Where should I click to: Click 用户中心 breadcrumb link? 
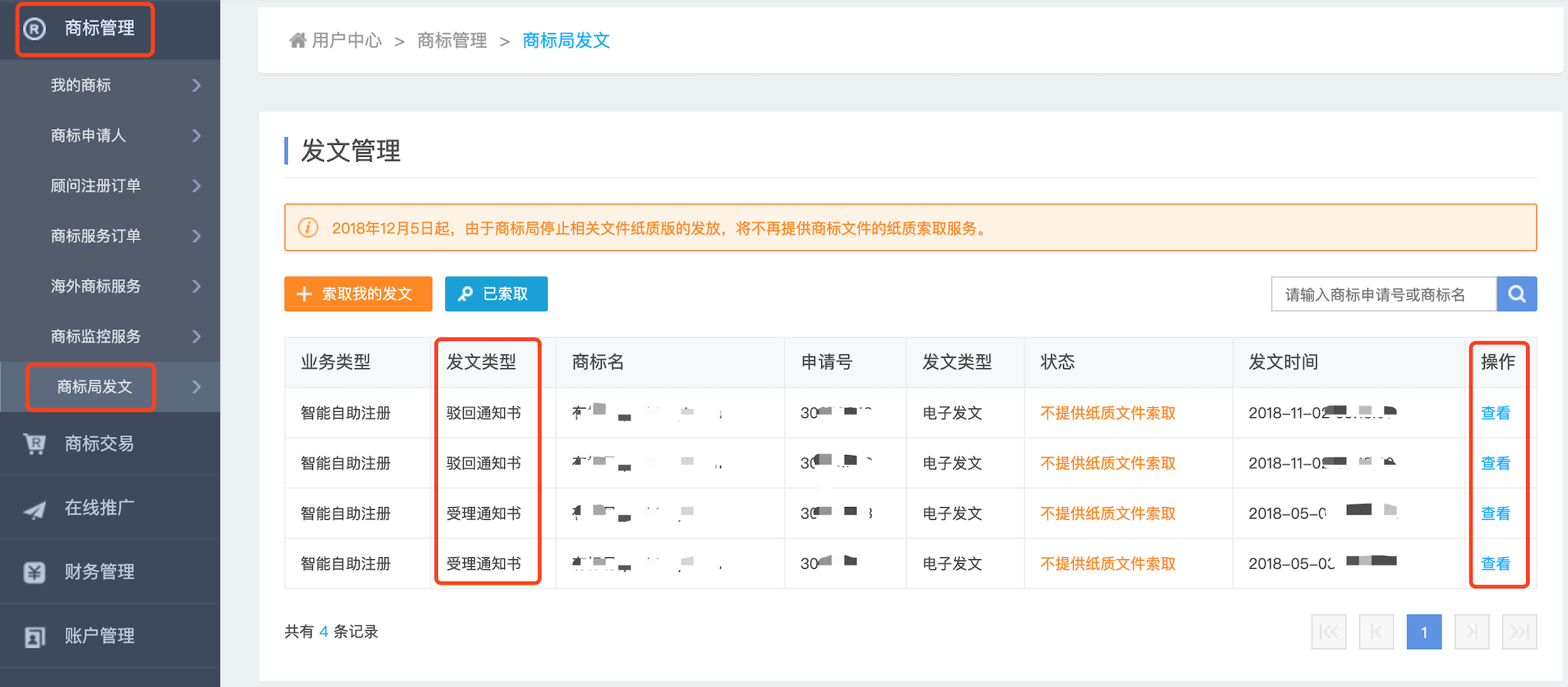click(347, 41)
